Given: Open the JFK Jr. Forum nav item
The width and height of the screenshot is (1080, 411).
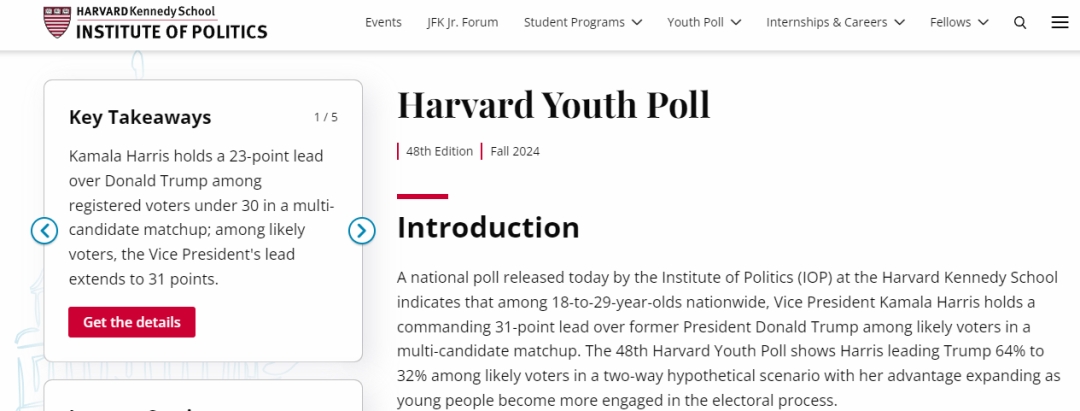Looking at the screenshot, I should (462, 22).
